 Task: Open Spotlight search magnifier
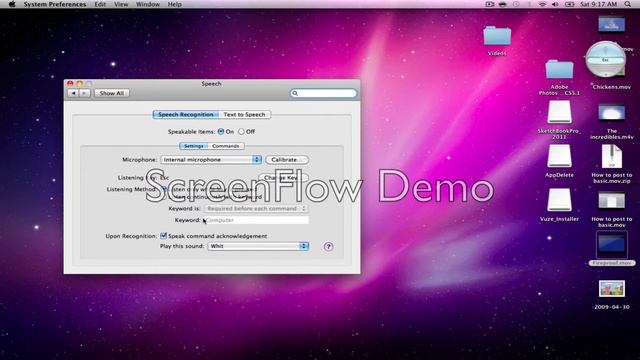click(x=627, y=4)
